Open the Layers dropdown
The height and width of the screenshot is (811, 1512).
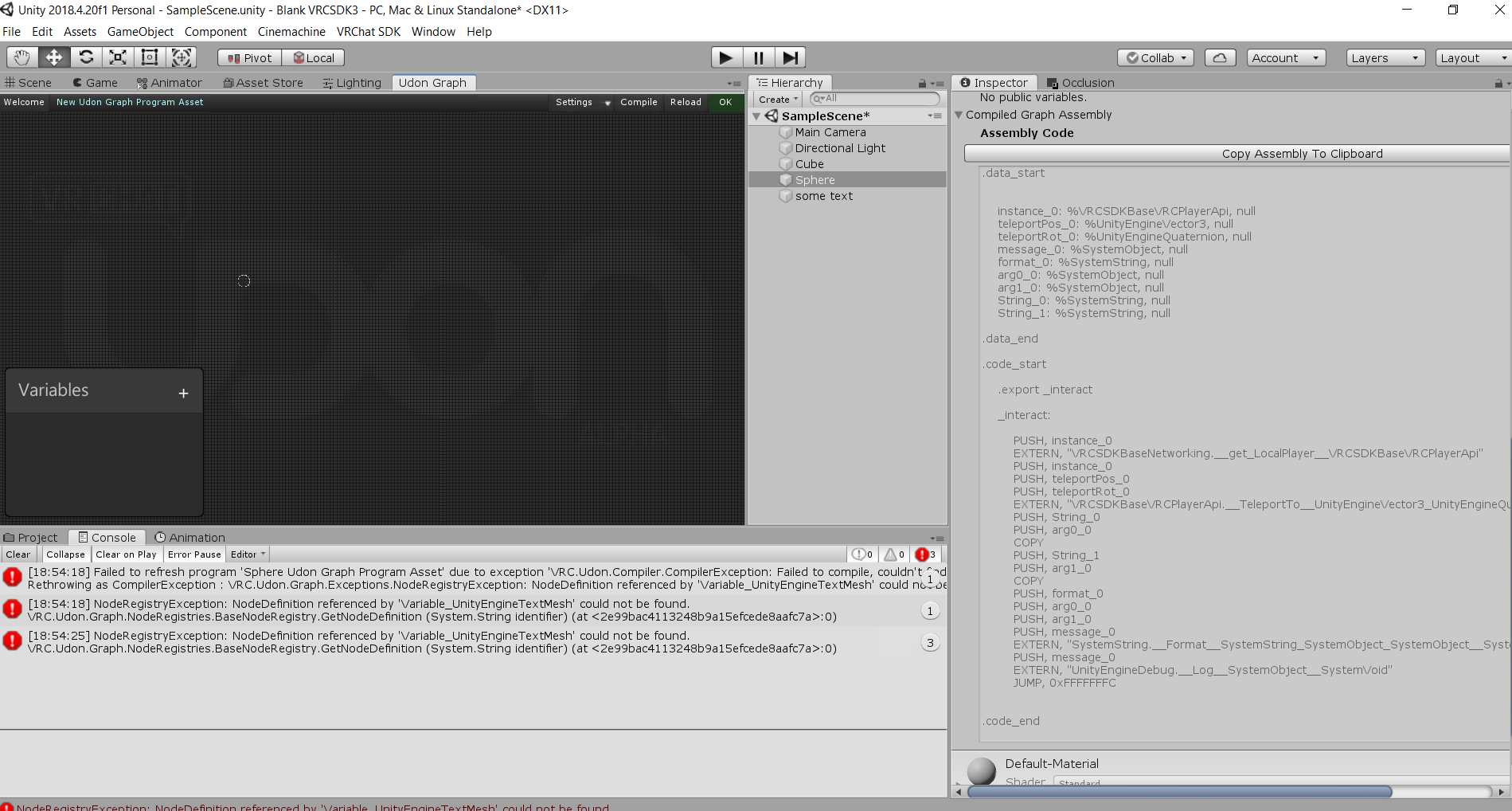[x=1385, y=58]
